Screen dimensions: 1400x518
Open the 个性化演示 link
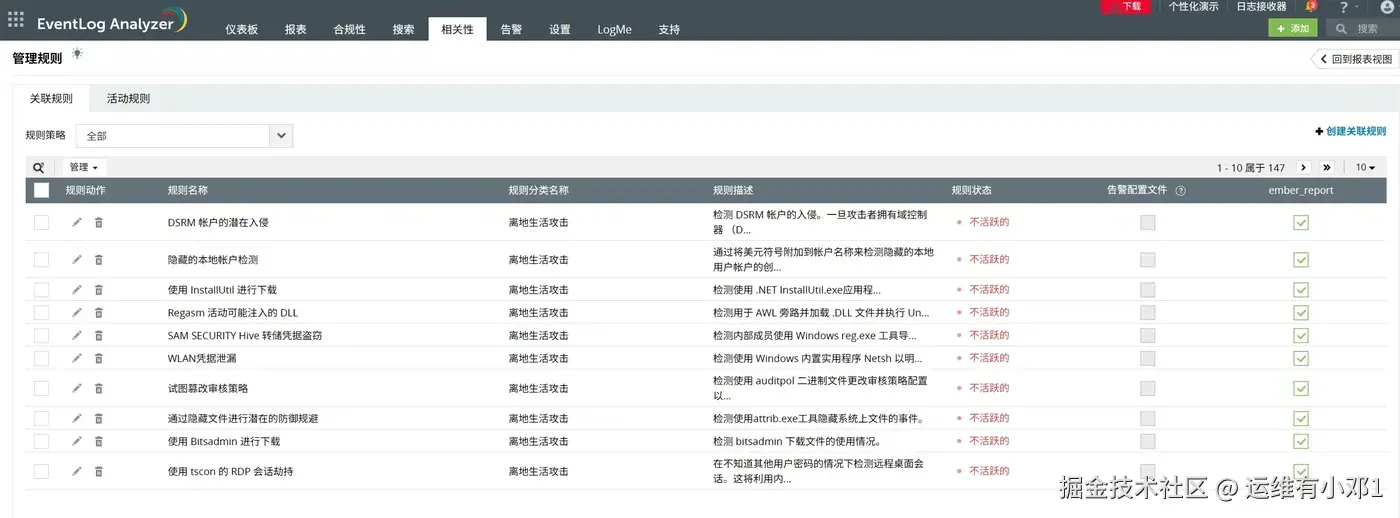(1194, 6)
